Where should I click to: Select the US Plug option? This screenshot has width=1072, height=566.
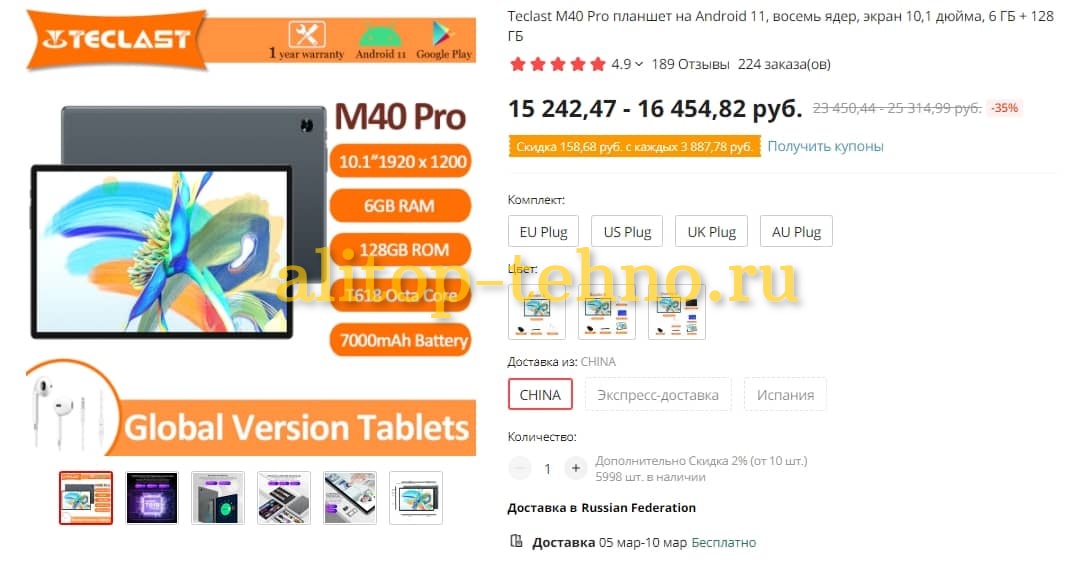(627, 232)
